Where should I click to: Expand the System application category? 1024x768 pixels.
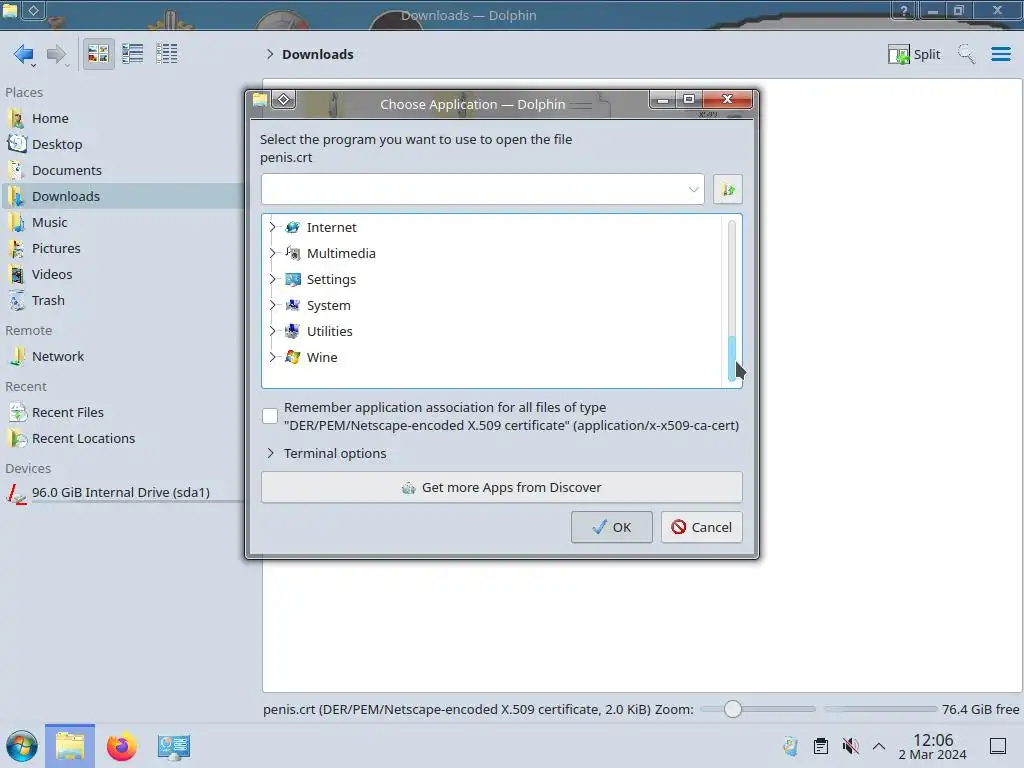click(272, 306)
